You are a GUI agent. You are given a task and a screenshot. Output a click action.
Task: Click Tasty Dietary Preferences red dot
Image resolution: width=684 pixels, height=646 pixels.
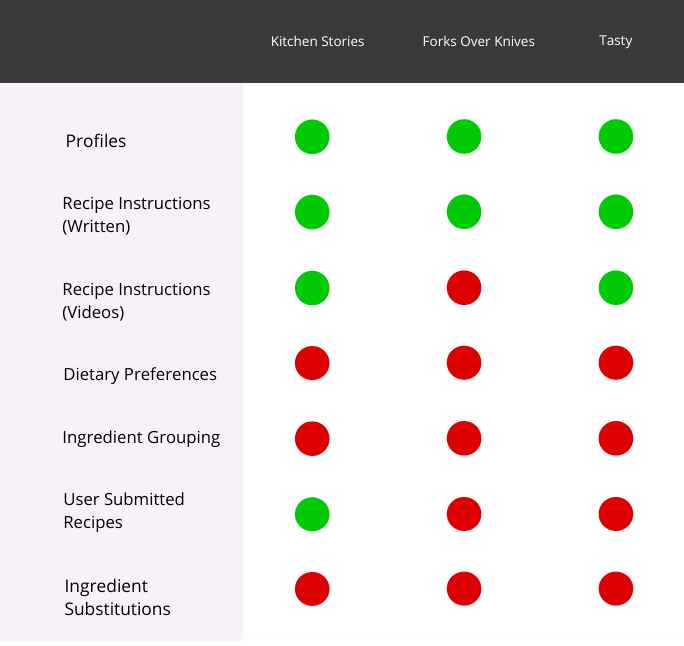(x=616, y=362)
